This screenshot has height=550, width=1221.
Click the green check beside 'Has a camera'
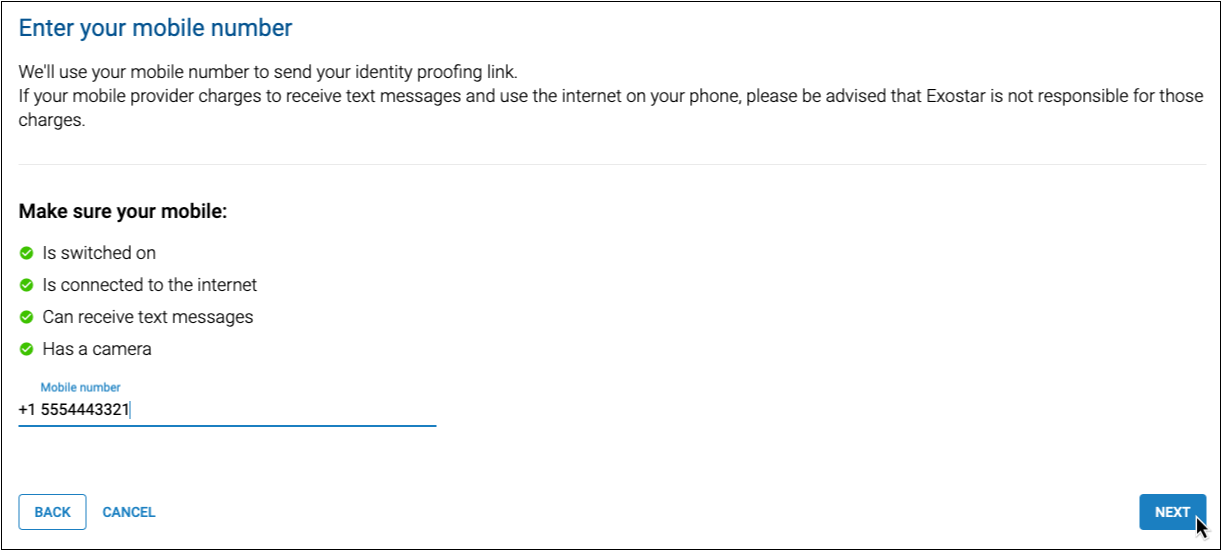27,349
